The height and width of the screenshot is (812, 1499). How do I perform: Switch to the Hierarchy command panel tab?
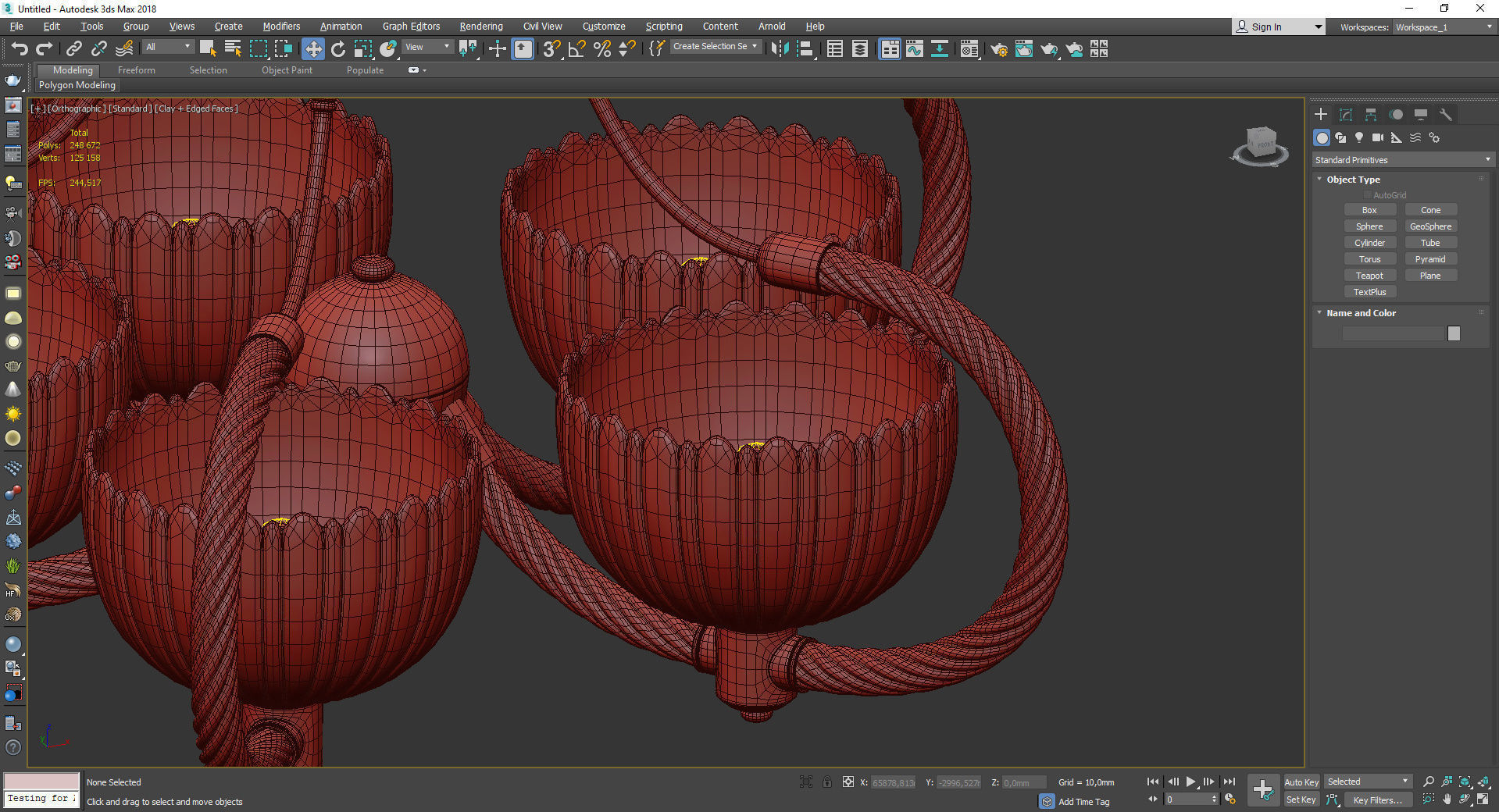(1371, 115)
